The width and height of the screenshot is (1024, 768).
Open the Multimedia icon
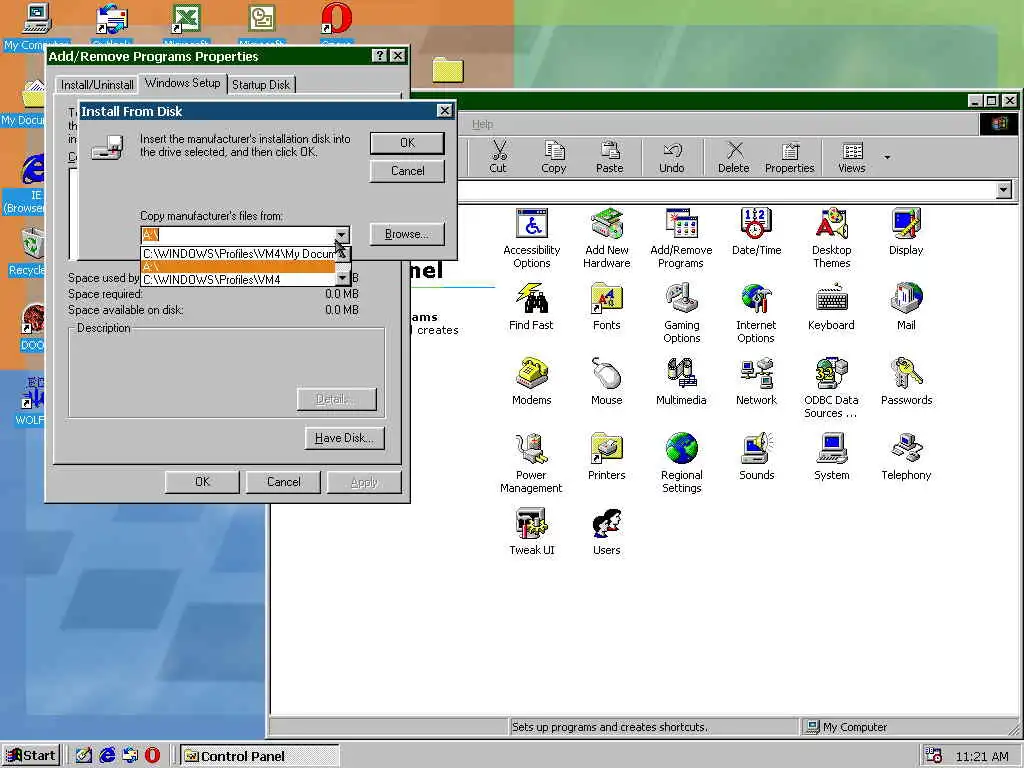click(681, 381)
